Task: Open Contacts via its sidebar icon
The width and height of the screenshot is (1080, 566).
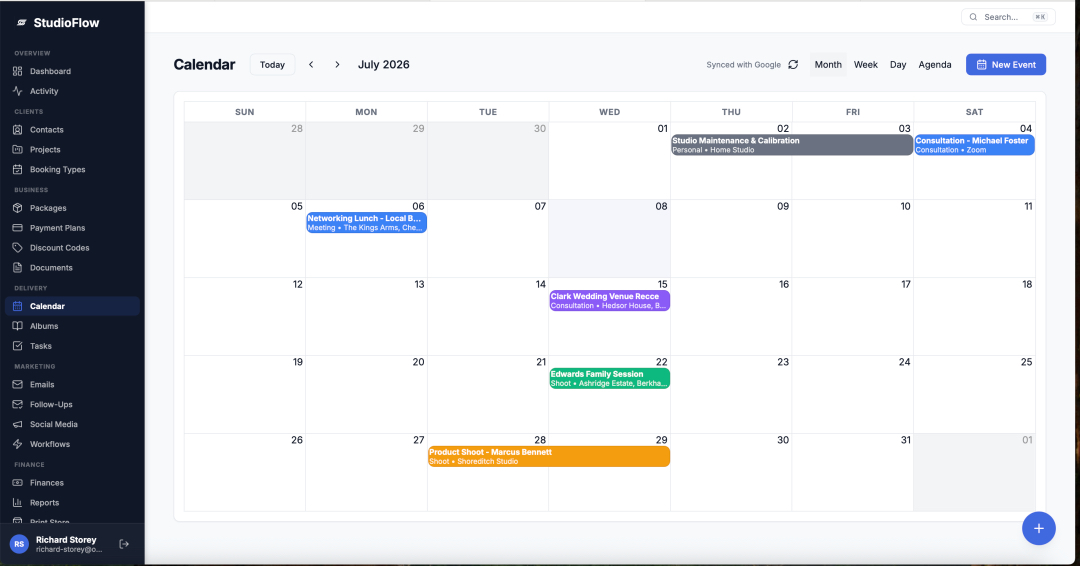Action: click(18, 129)
